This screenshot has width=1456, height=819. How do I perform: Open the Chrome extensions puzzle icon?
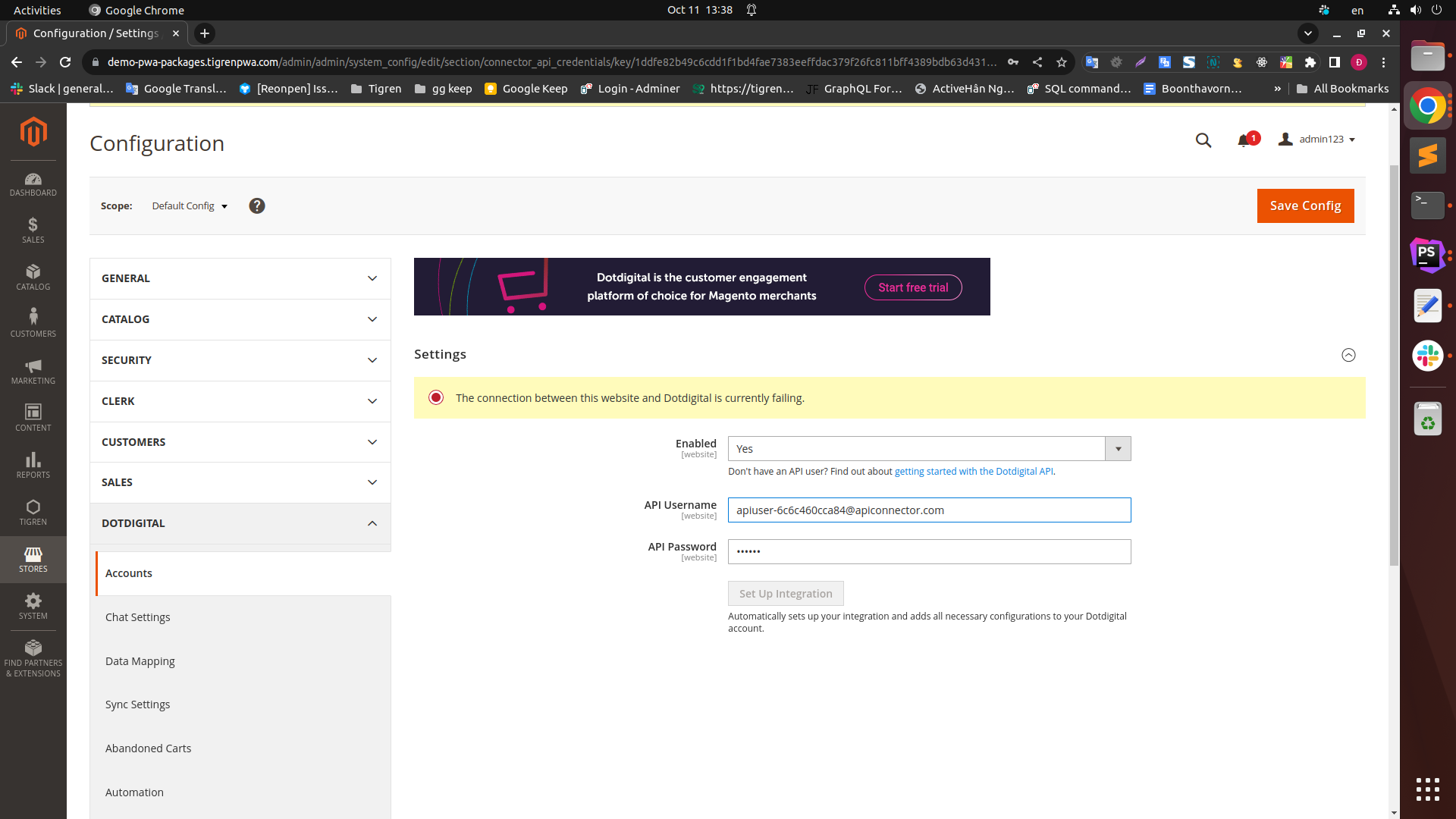tap(1310, 62)
